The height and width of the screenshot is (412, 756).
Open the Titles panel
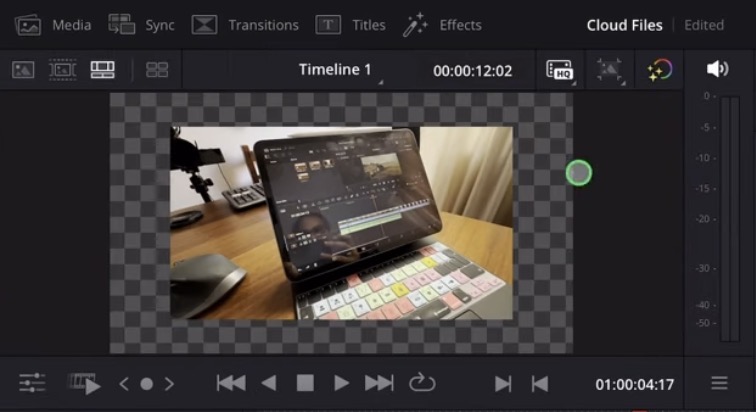pyautogui.click(x=350, y=25)
